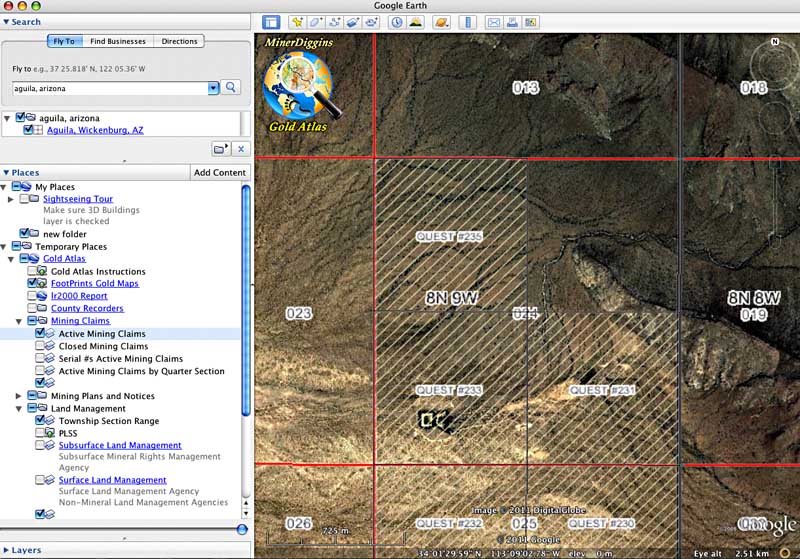Check Closed Mining Claims layer
This screenshot has height=559, width=800.
[40, 345]
